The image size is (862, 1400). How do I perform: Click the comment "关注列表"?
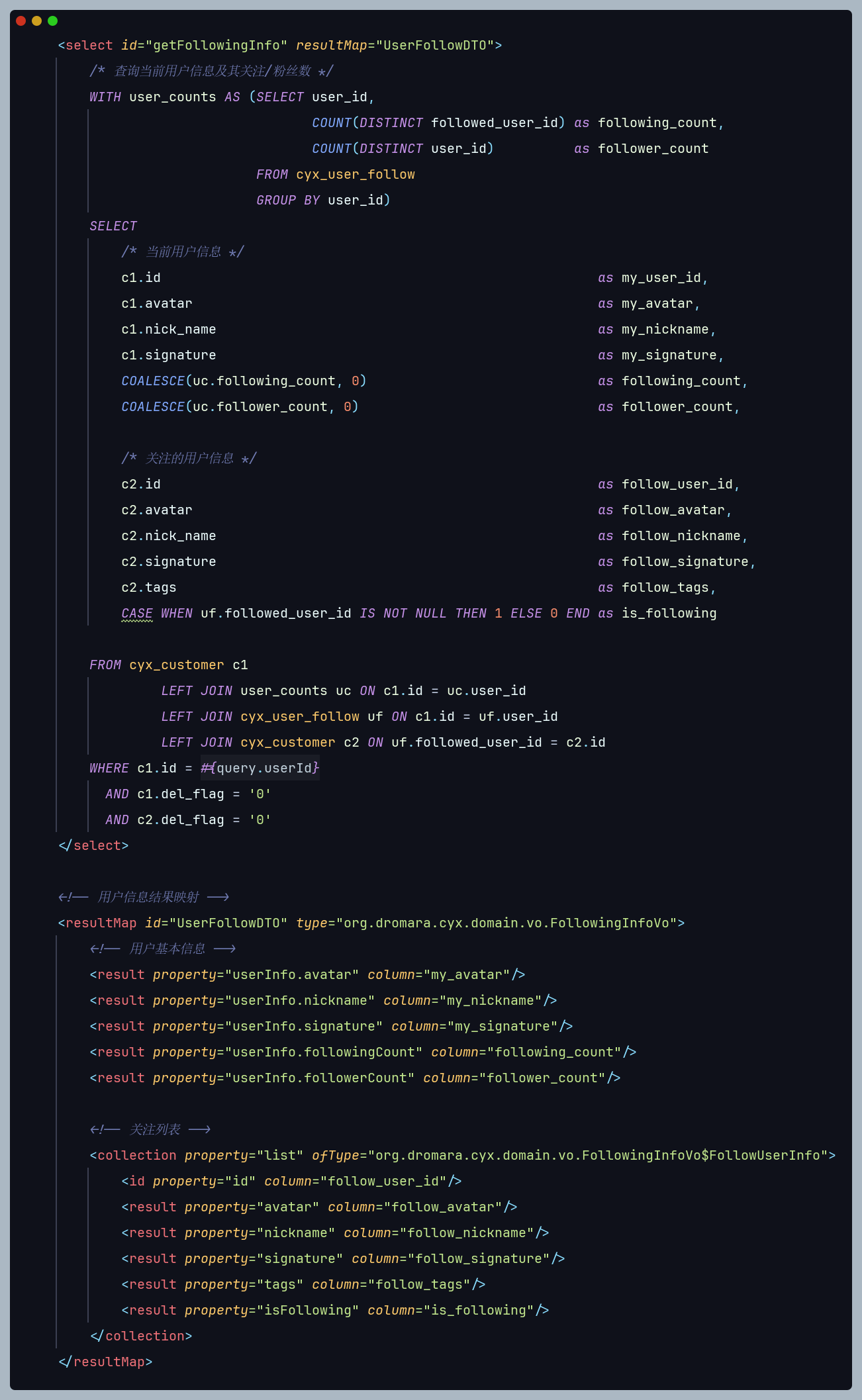point(155,1129)
